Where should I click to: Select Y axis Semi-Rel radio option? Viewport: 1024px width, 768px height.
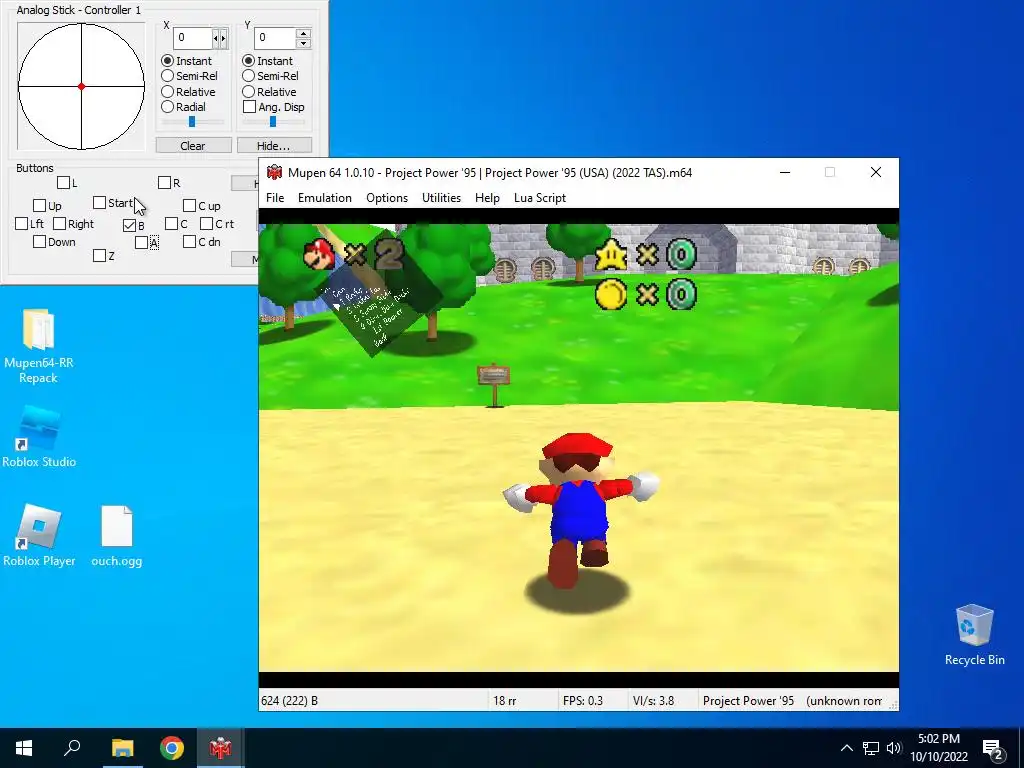click(x=248, y=76)
